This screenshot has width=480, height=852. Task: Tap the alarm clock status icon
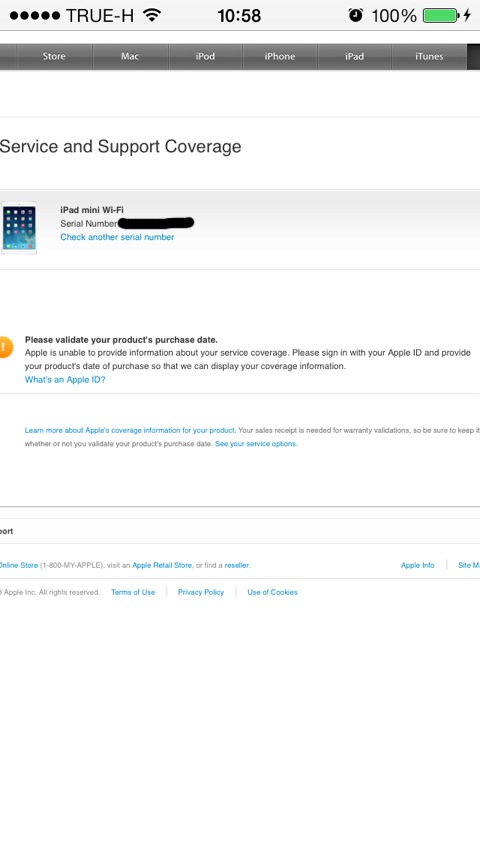356,15
